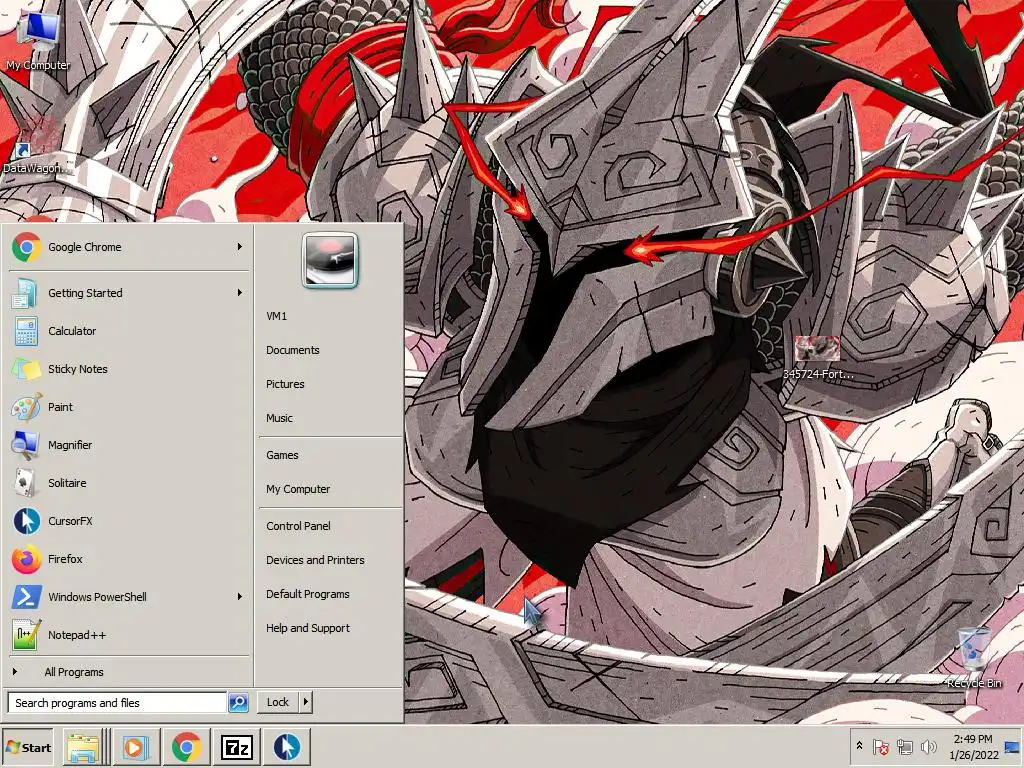Select the My Computer desktop icon
Image resolution: width=1024 pixels, height=768 pixels.
pyautogui.click(x=38, y=41)
